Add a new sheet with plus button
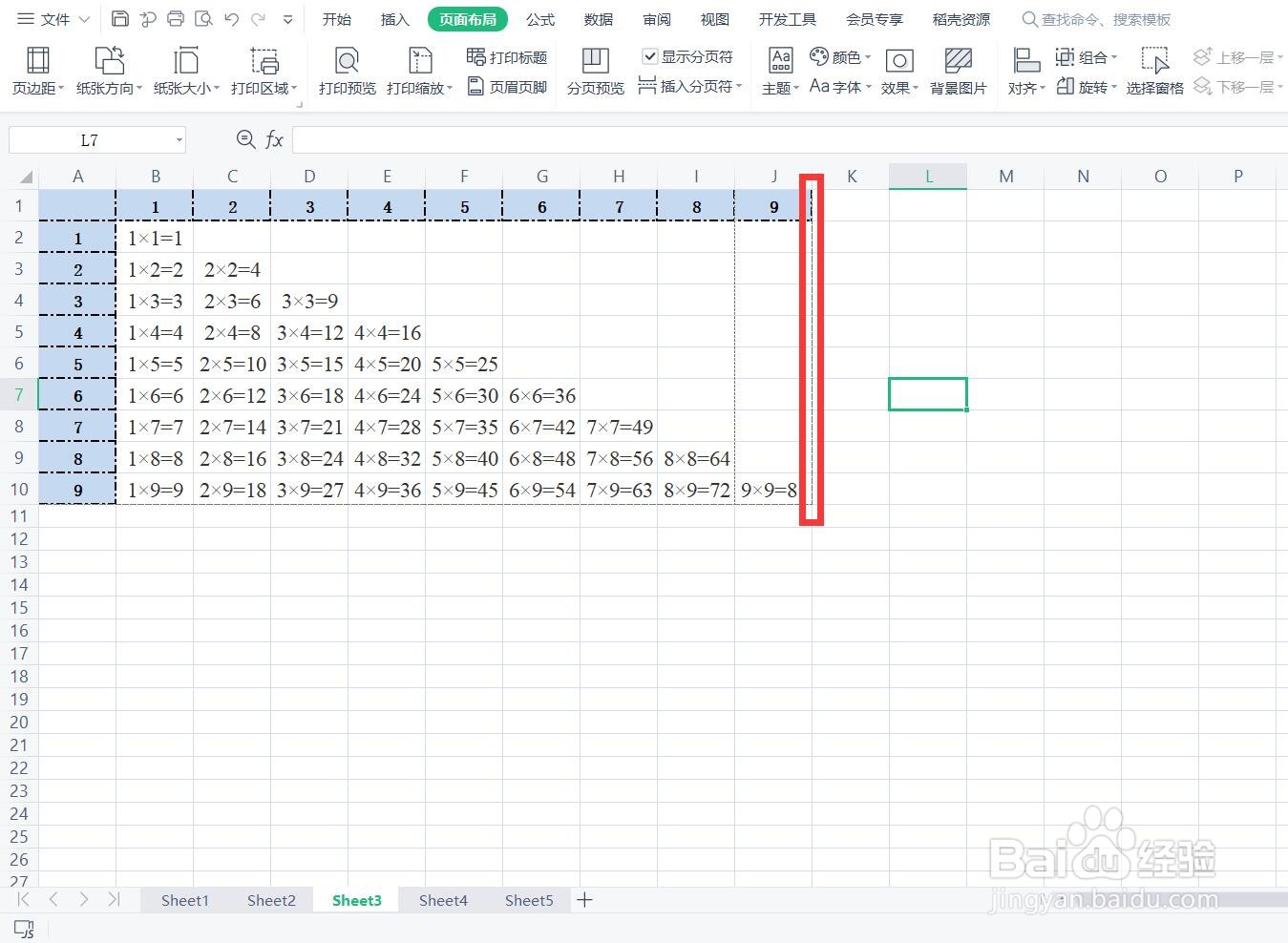Screen dimensions: 1288x943 pos(584,900)
